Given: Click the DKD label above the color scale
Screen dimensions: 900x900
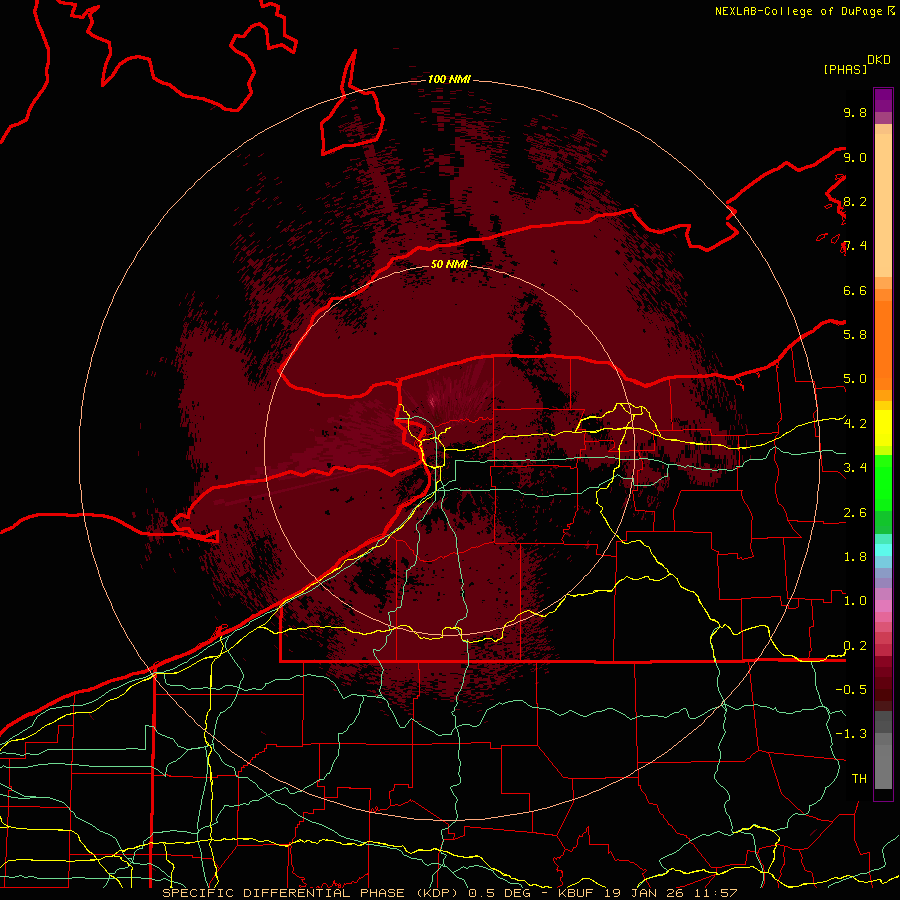Looking at the screenshot, I should pyautogui.click(x=879, y=60).
